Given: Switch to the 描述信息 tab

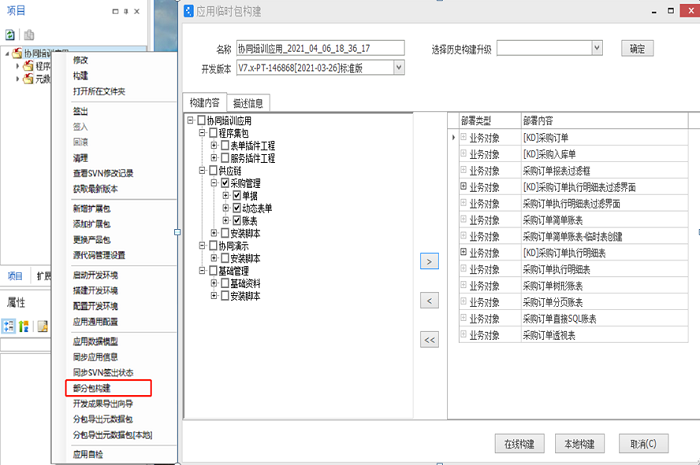Looking at the screenshot, I should coord(248,102).
